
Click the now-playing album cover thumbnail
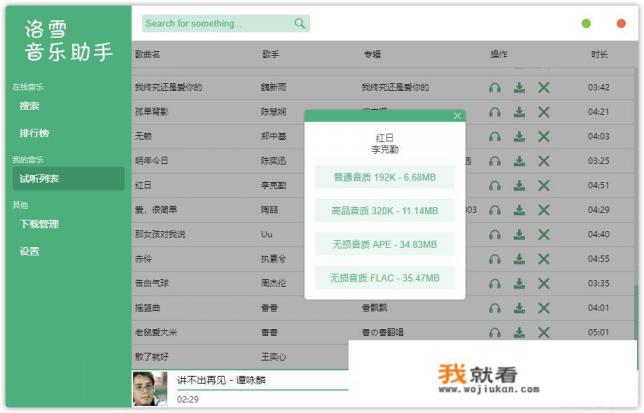click(150, 388)
